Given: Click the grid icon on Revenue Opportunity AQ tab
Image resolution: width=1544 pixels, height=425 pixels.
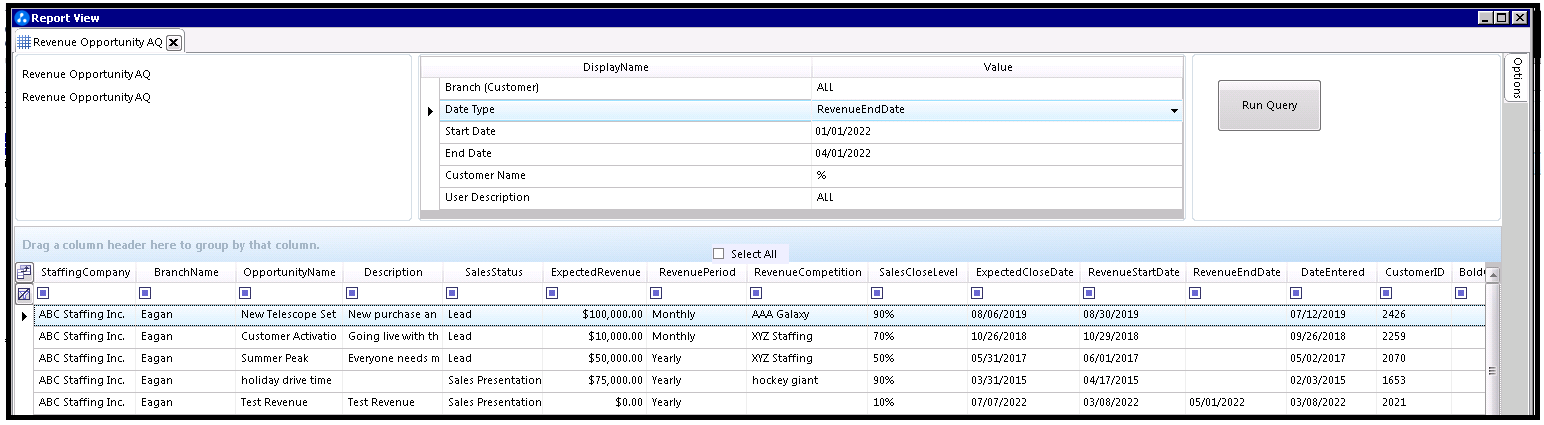Looking at the screenshot, I should coord(24,42).
